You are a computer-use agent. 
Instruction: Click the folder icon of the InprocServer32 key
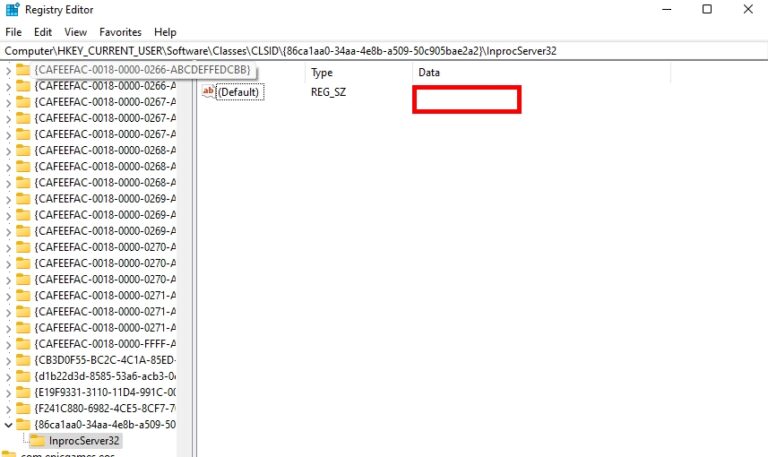pyautogui.click(x=37, y=440)
